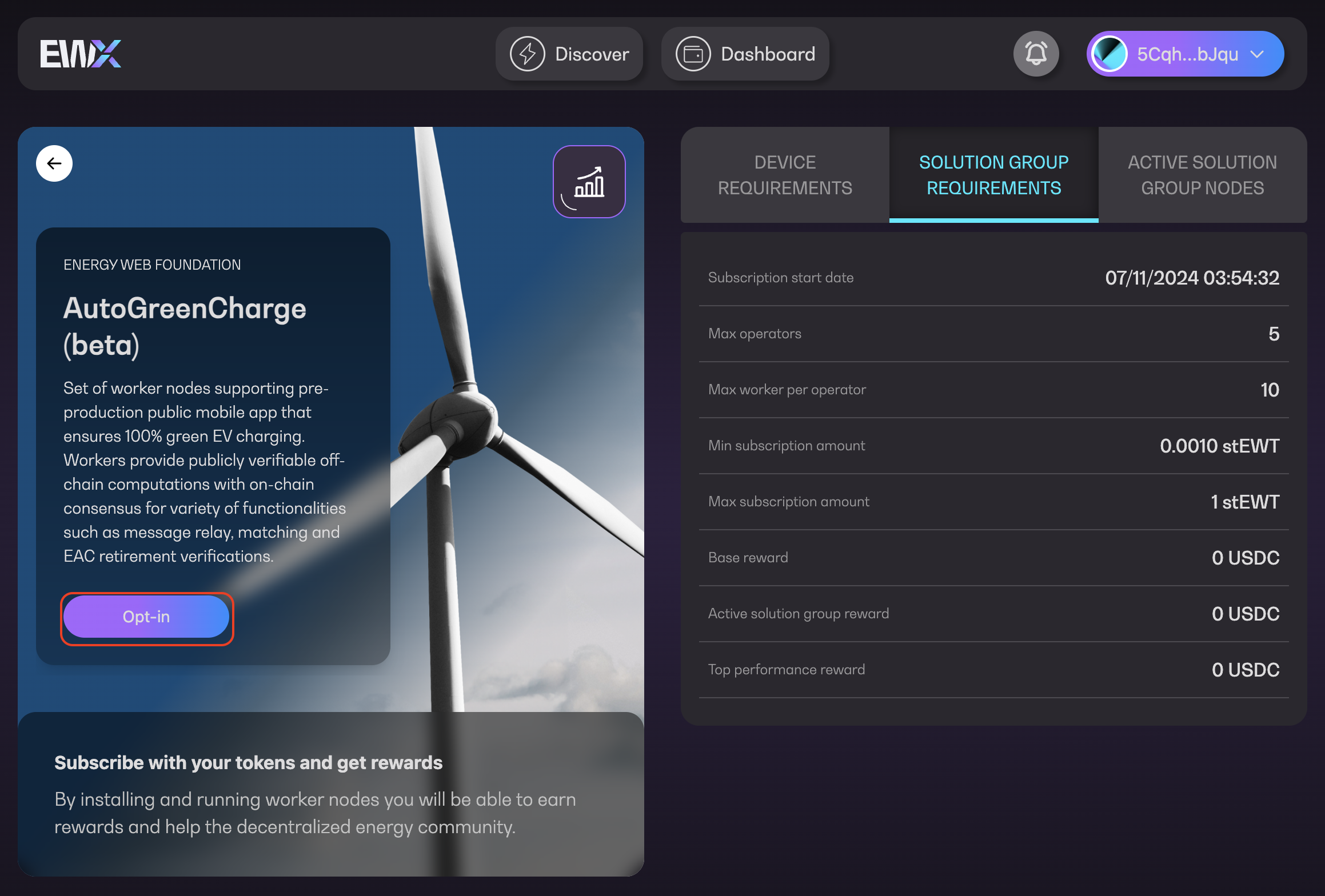Click the Discover lightning bolt icon
Screen dimensions: 1325x896
(527, 54)
